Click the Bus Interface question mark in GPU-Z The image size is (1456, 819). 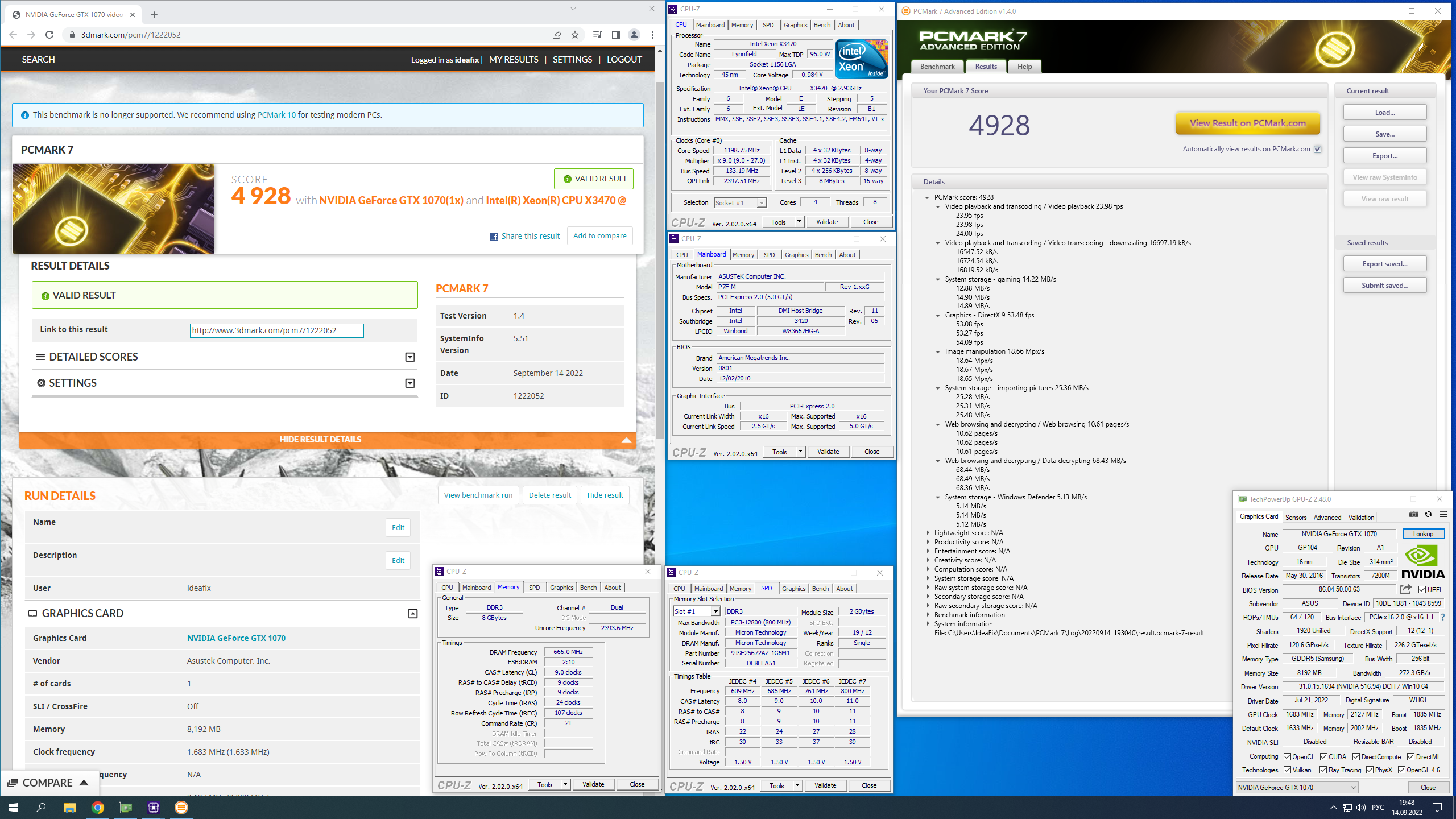[x=1443, y=617]
